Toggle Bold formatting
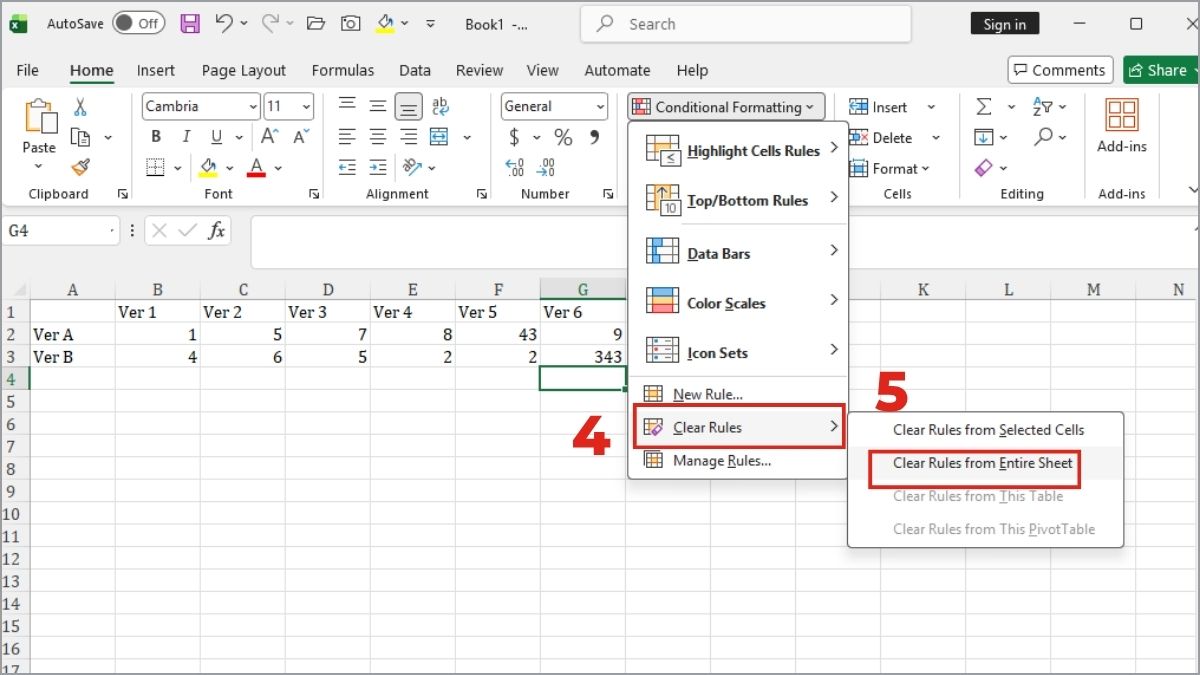This screenshot has height=675, width=1200. [x=155, y=137]
